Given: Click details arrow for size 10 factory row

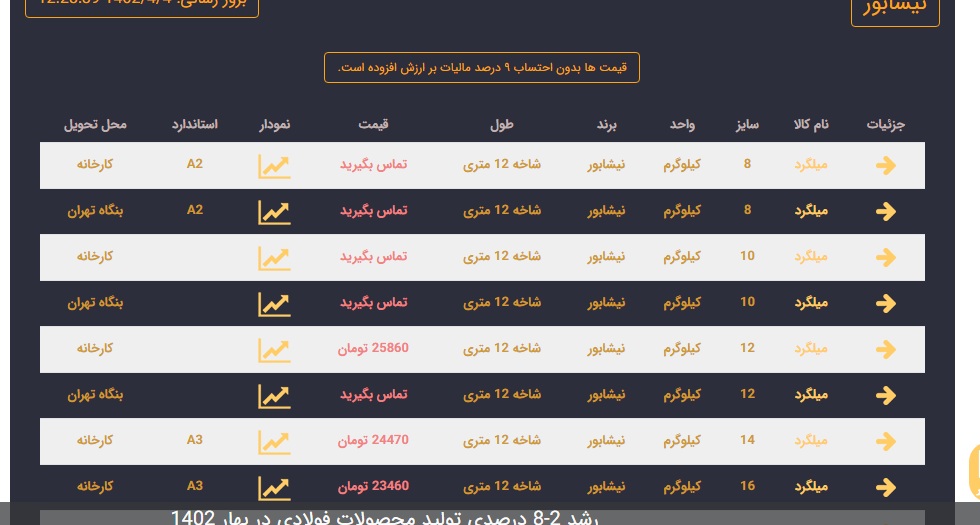Looking at the screenshot, I should [885, 257].
